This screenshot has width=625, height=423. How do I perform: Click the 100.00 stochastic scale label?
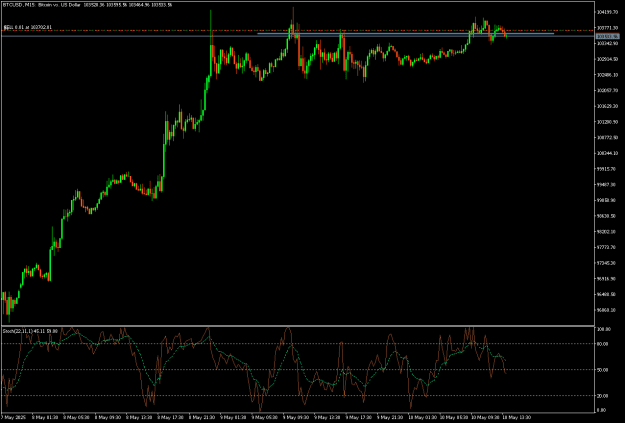point(603,329)
